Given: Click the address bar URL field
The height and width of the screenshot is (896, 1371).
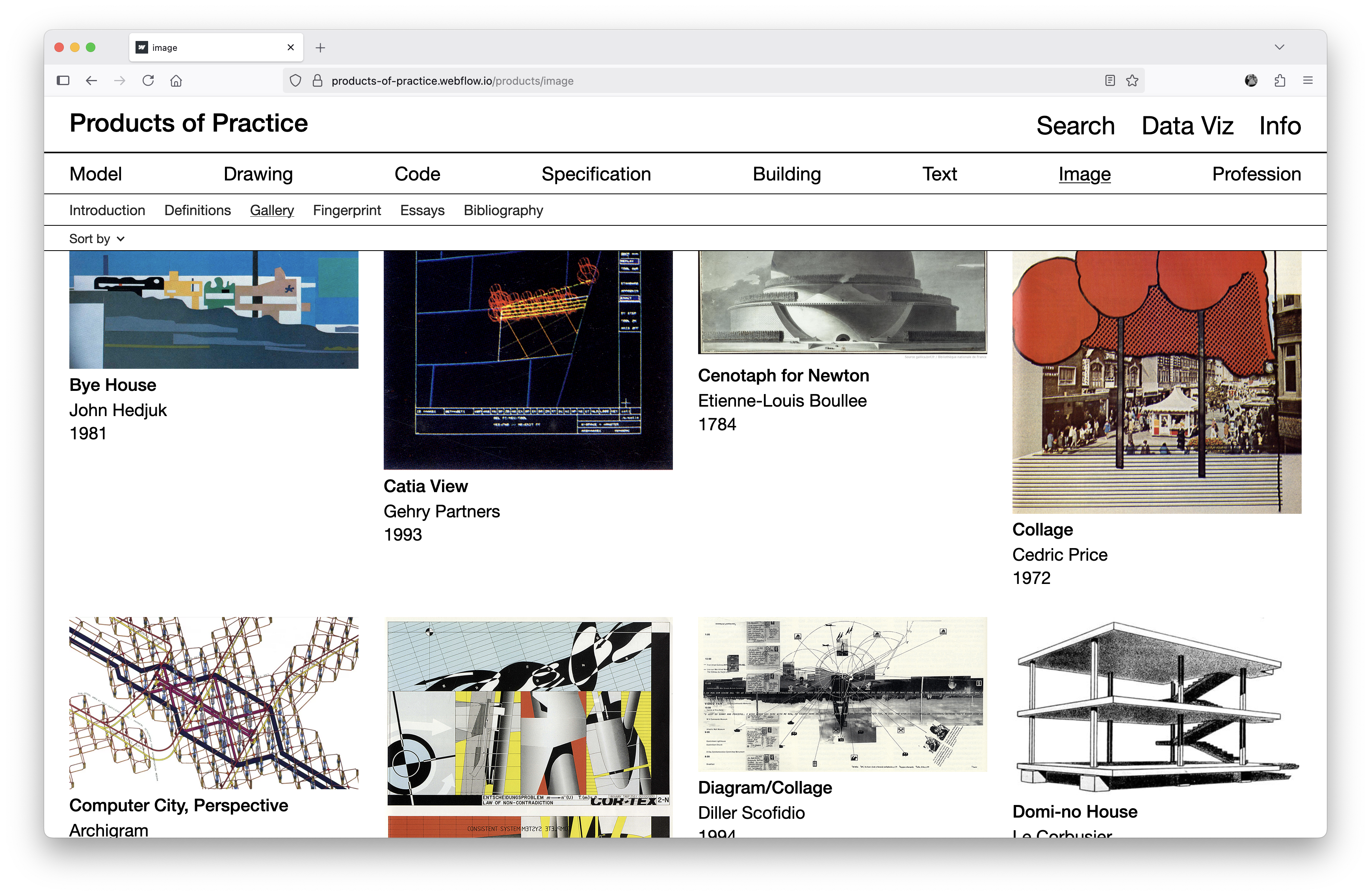Looking at the screenshot, I should (691, 81).
